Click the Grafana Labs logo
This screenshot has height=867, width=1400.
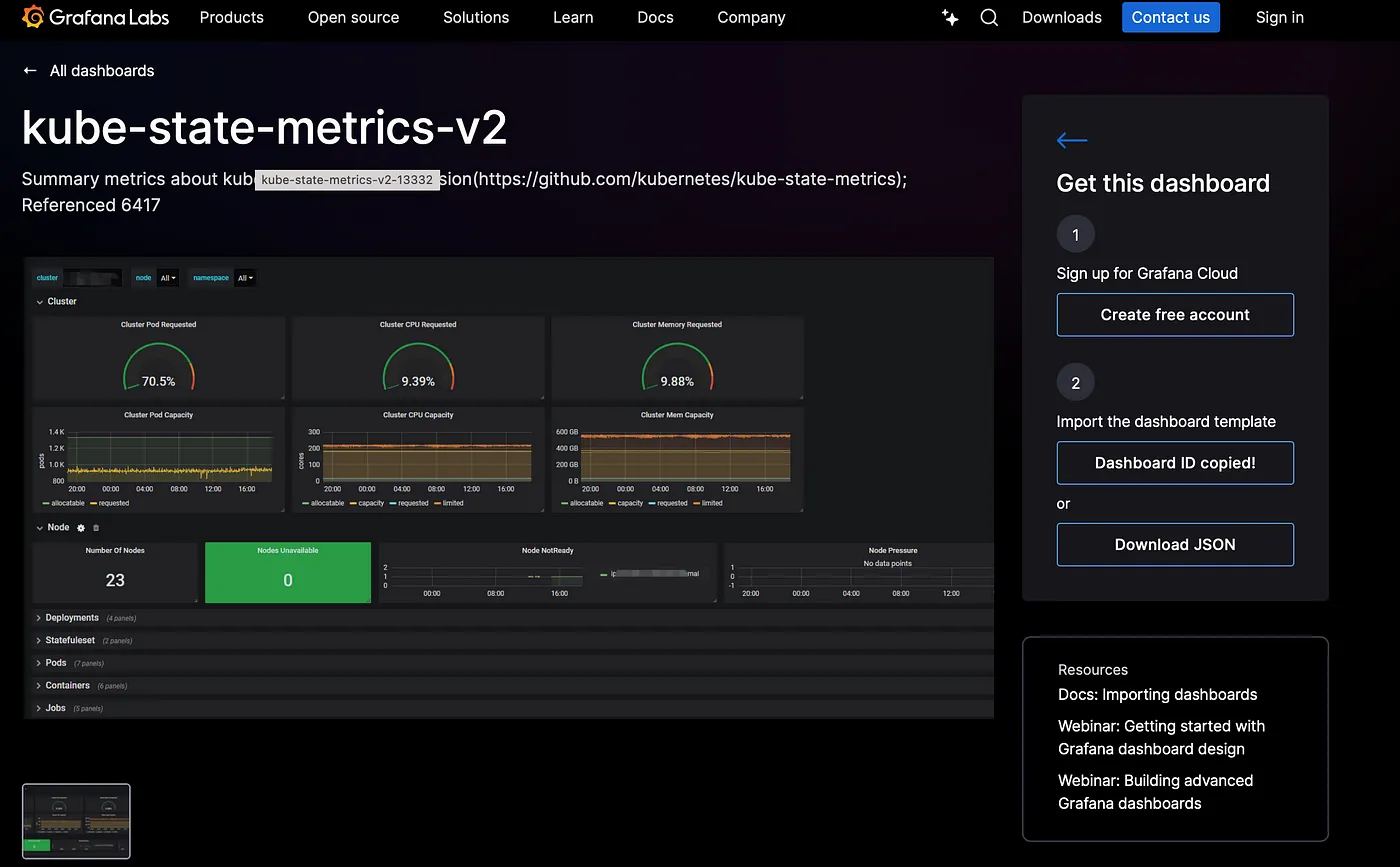pos(95,17)
